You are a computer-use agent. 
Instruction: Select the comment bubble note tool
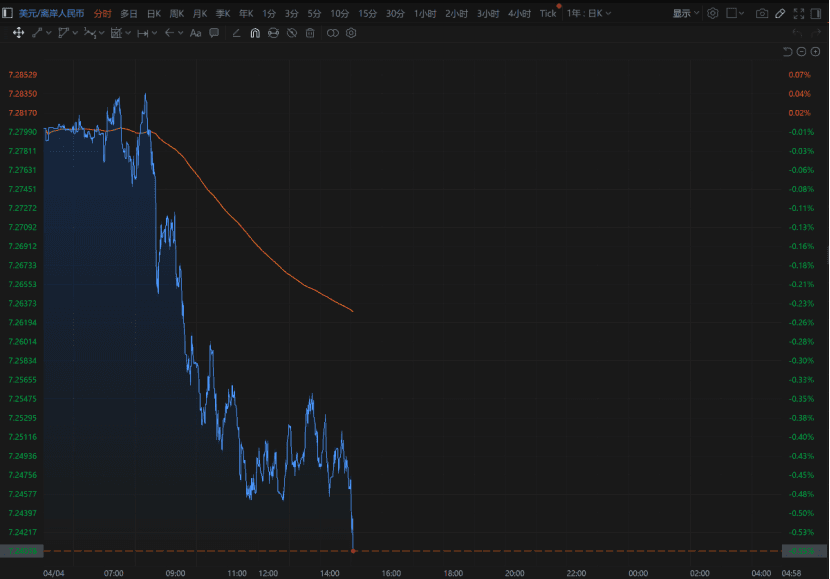pyautogui.click(x=214, y=33)
